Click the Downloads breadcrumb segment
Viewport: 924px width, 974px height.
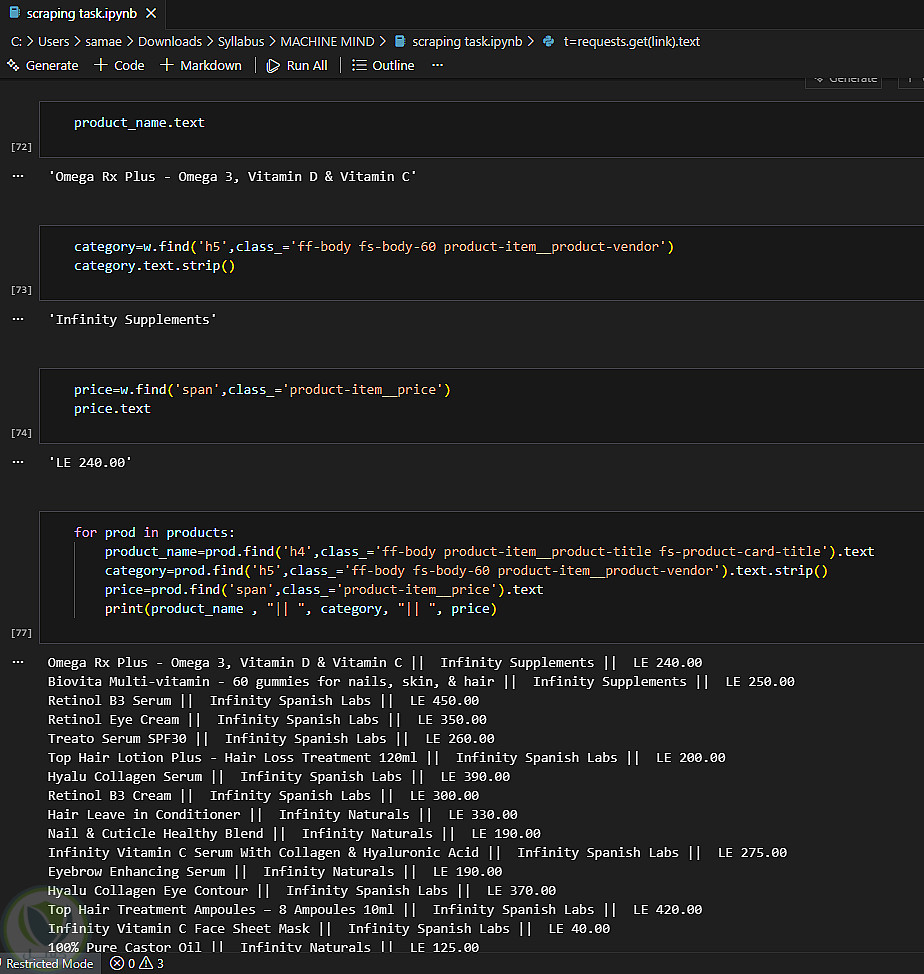tap(169, 41)
